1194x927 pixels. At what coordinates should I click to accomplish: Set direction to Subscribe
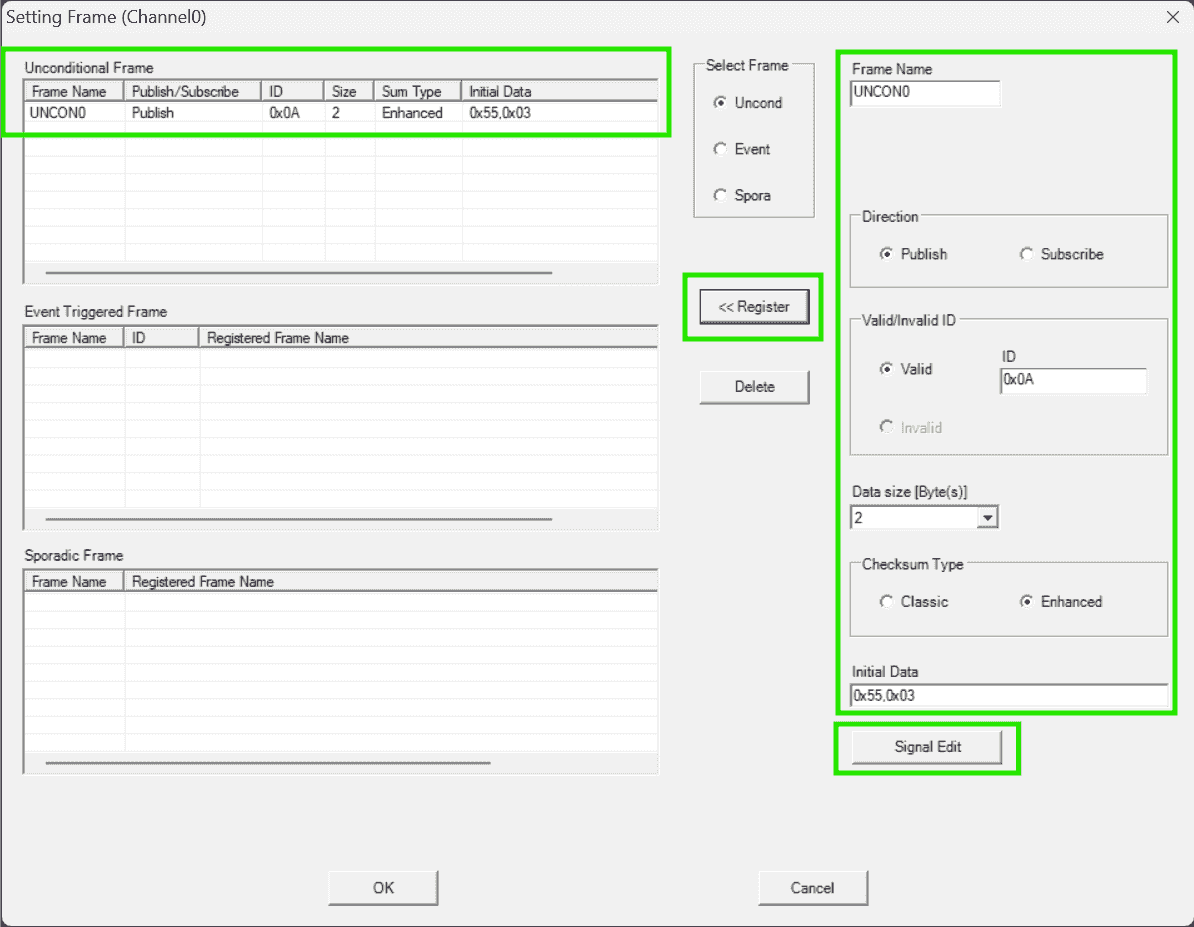1027,254
